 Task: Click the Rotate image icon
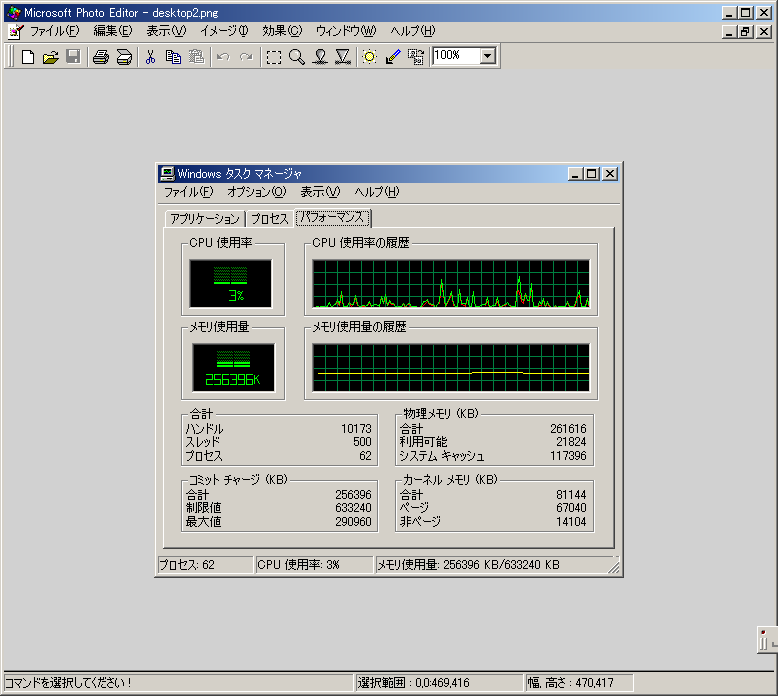(x=415, y=57)
